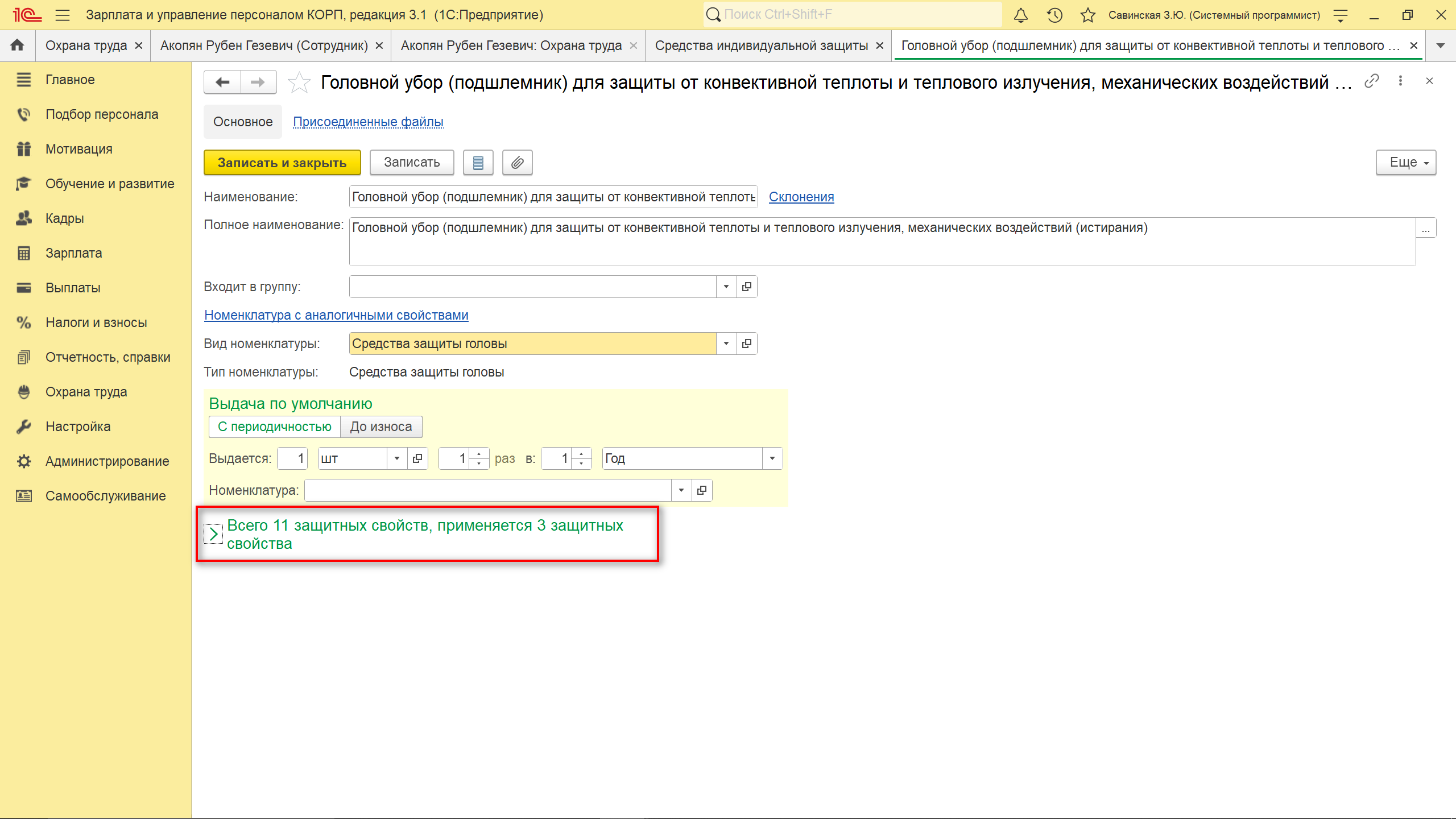Go to home page icon
1456x819 pixels.
17,45
